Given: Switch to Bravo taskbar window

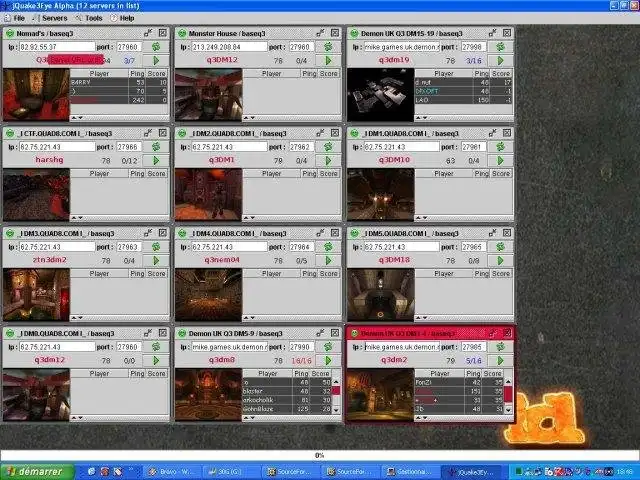Looking at the screenshot, I should point(171,472).
